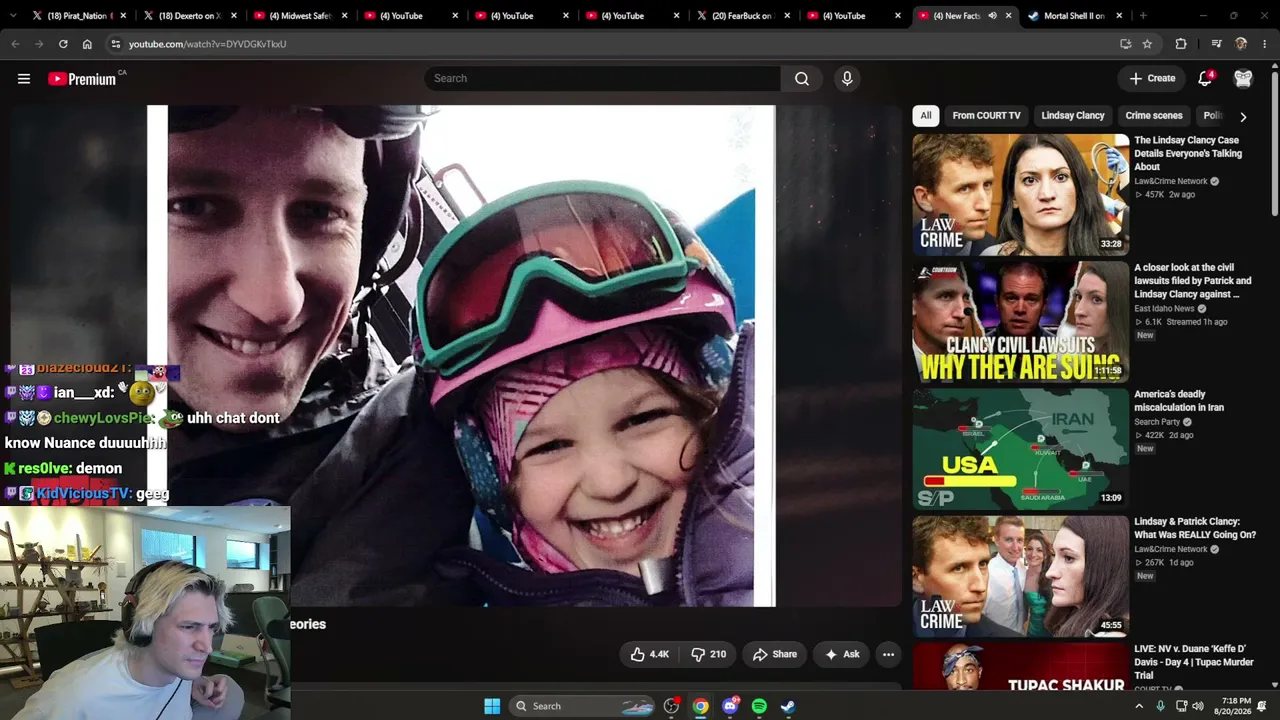
Task: View site information icon in address bar
Action: 116,44
